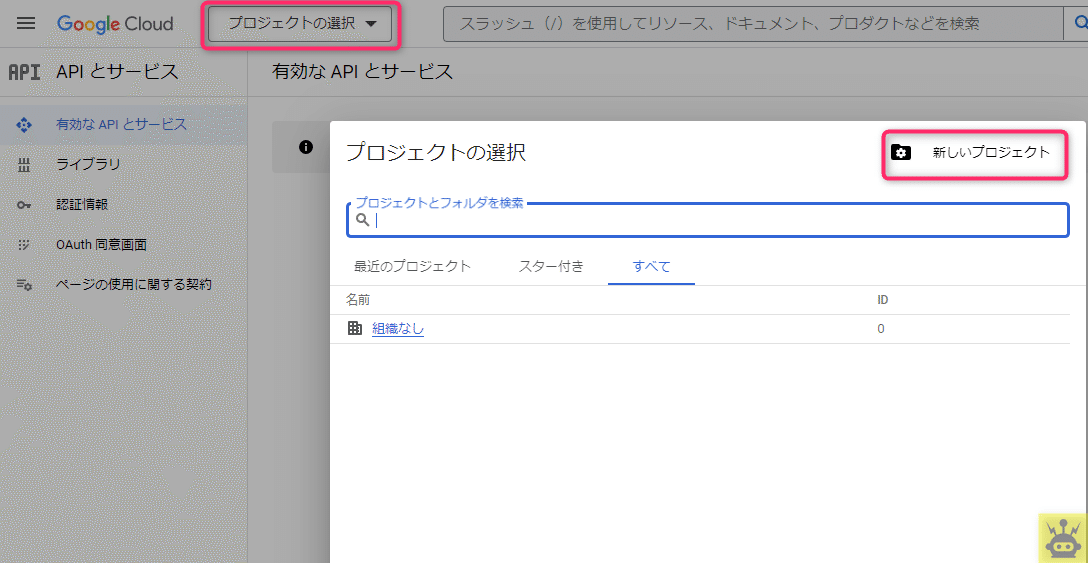Open the 組織なし link
The image size is (1088, 563).
coord(398,329)
